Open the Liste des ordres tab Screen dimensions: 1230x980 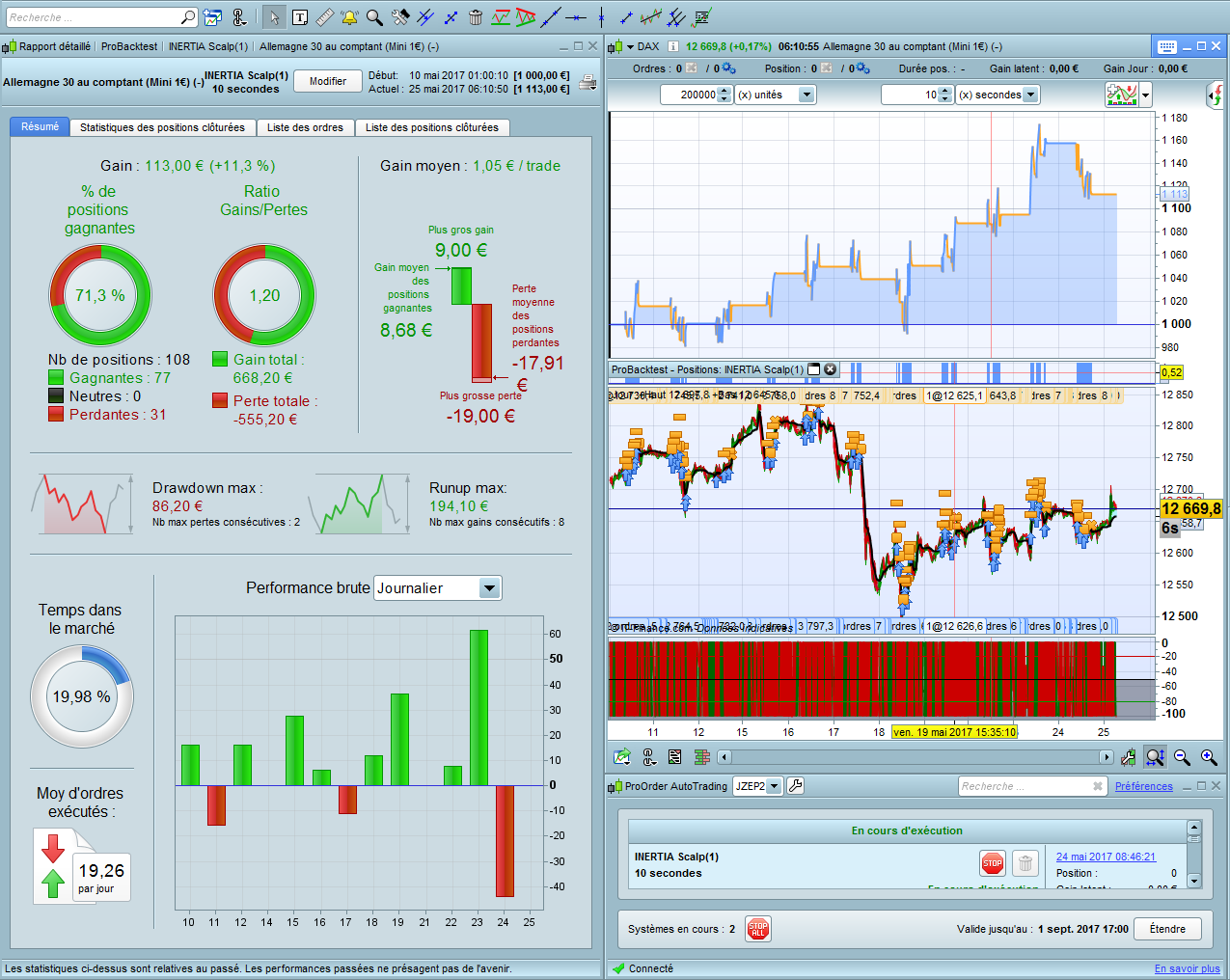(x=305, y=127)
